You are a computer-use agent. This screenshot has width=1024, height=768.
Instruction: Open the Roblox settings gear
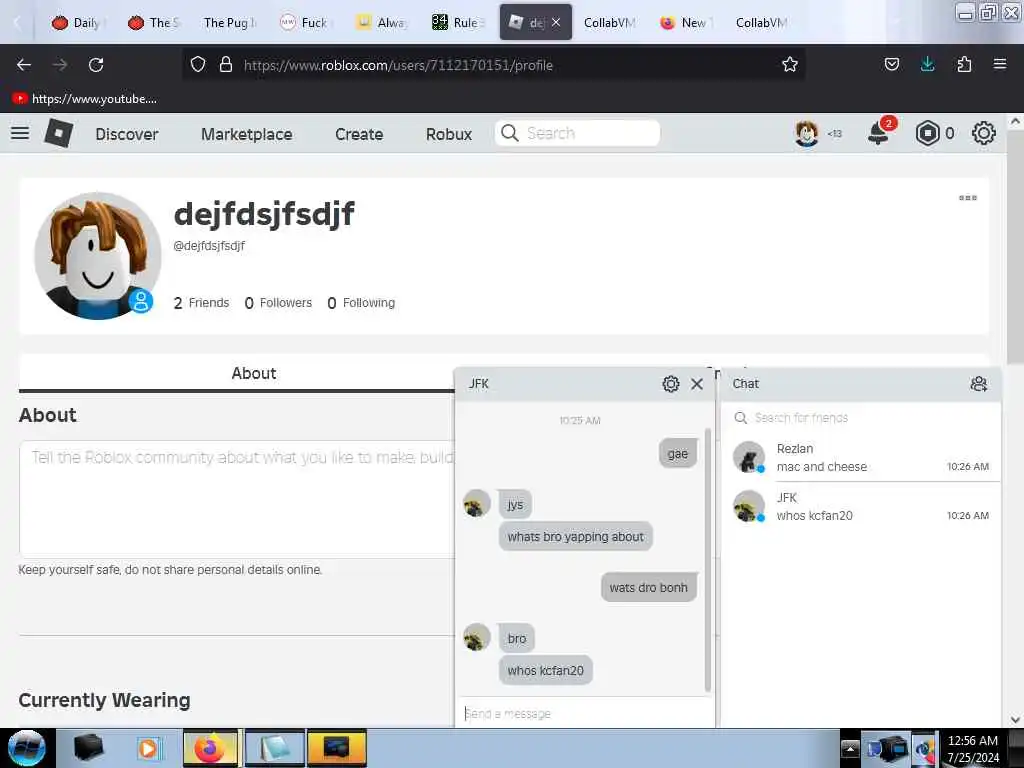pyautogui.click(x=984, y=133)
